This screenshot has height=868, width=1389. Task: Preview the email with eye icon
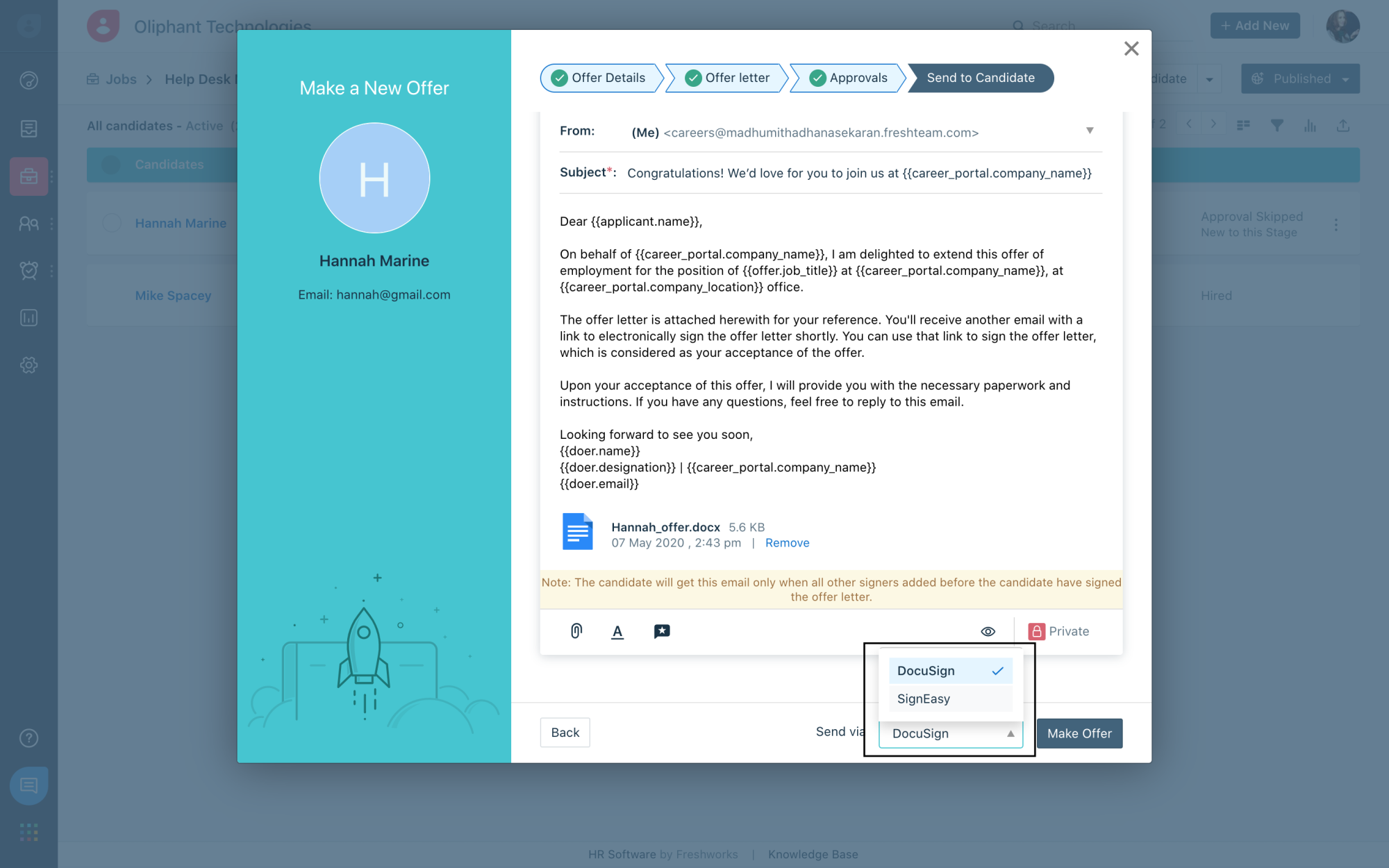(x=988, y=631)
